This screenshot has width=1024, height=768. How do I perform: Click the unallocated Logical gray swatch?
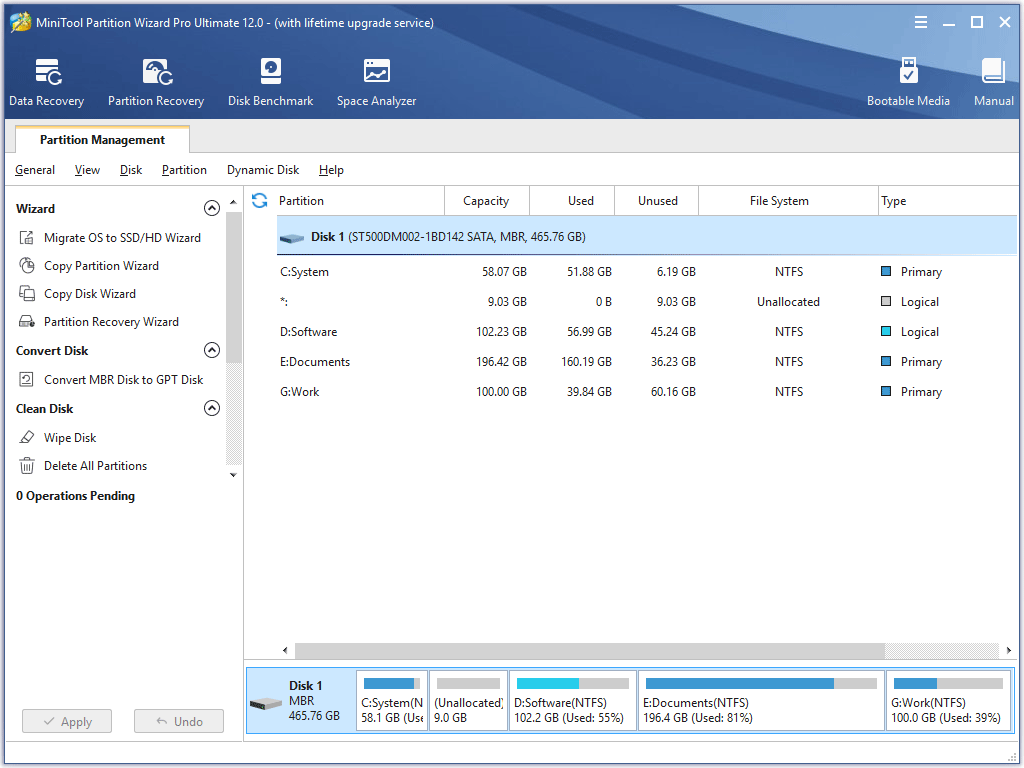tap(886, 301)
